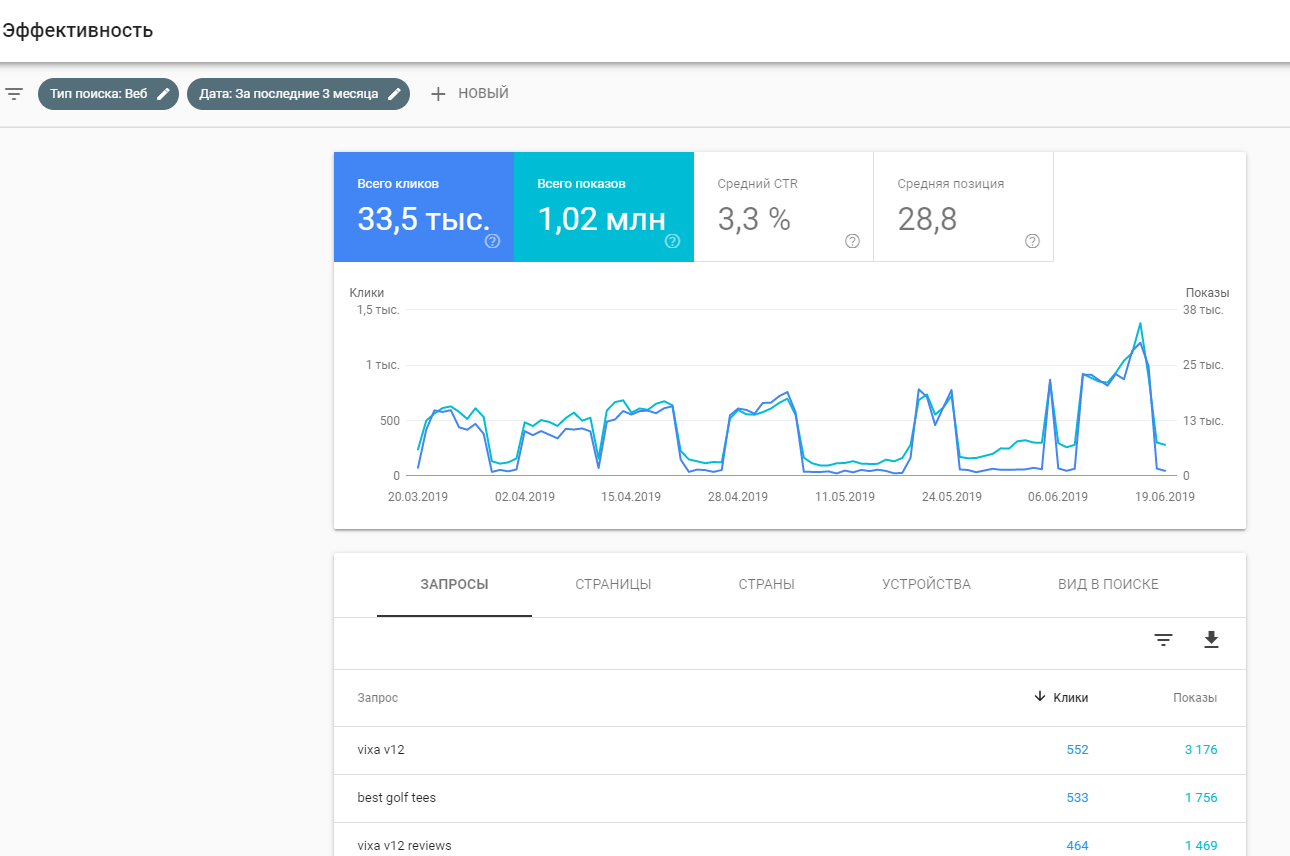Click the chart date label 06.06.2019
The image size is (1290, 856).
(x=1058, y=497)
